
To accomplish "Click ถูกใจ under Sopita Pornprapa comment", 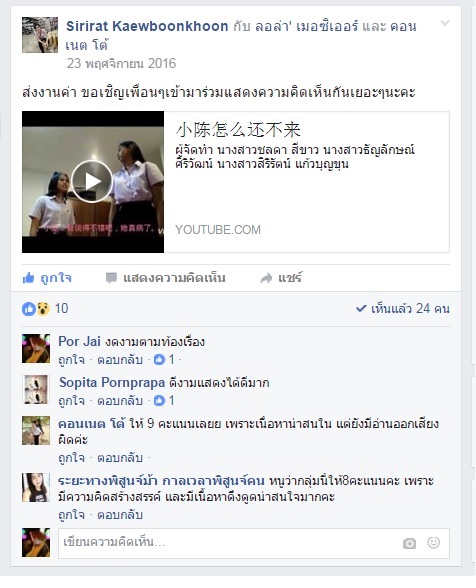I will pos(71,400).
